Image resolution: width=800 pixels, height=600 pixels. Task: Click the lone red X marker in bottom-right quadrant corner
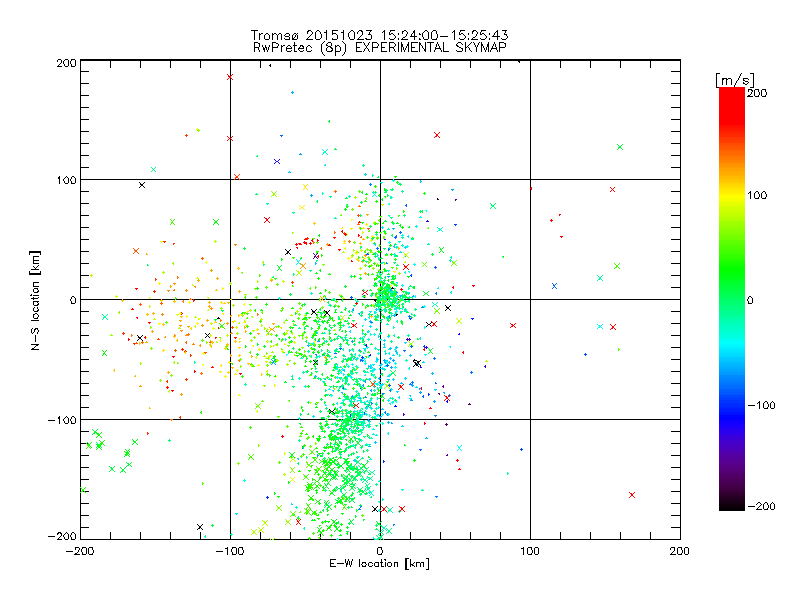click(x=632, y=495)
